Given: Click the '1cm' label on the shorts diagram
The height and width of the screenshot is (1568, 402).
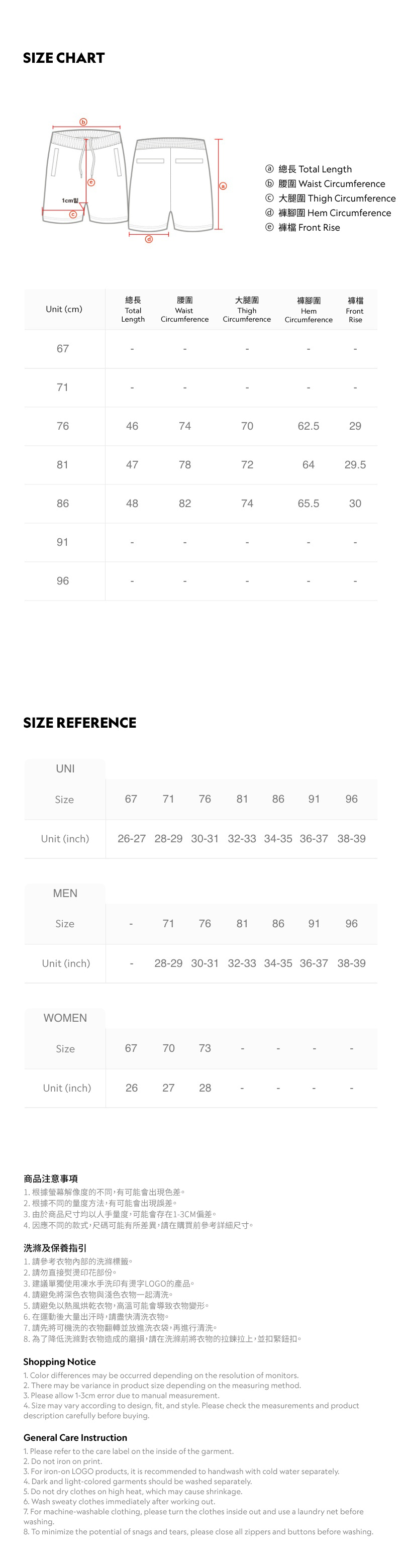Looking at the screenshot, I should (70, 200).
